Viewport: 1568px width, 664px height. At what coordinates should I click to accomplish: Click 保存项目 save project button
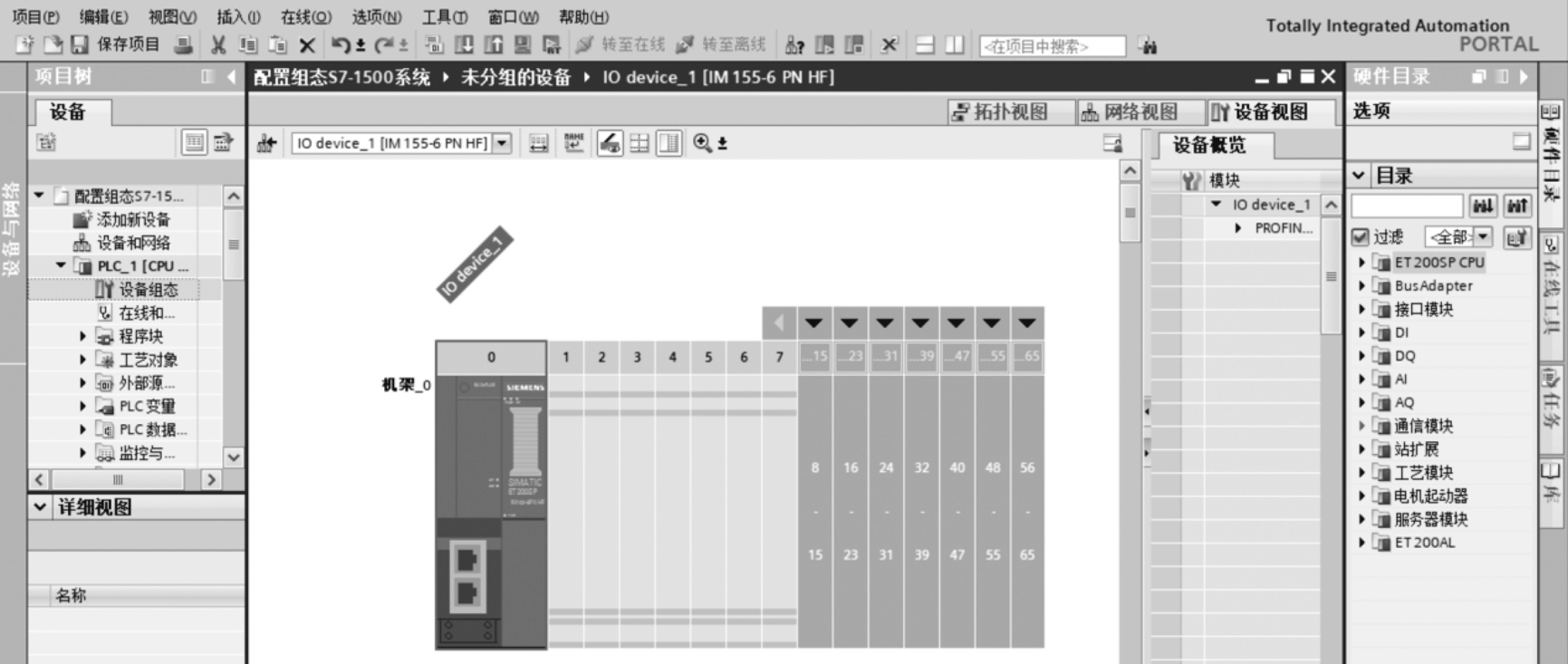(x=115, y=44)
